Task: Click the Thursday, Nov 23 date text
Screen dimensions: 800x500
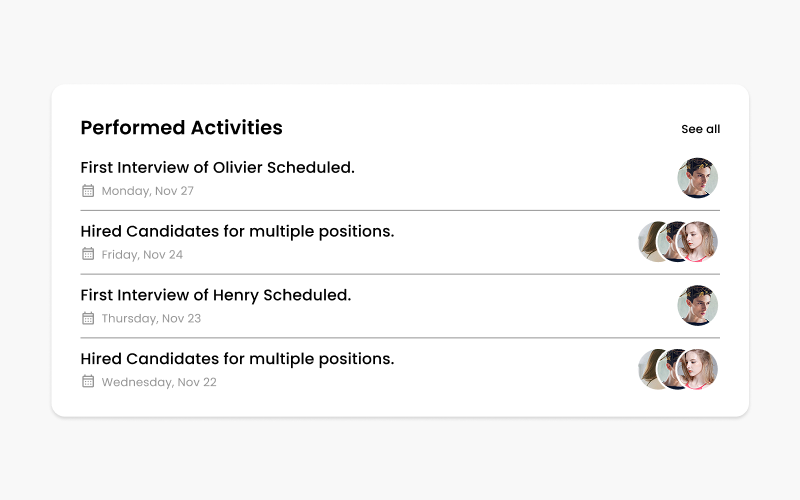Action: [x=151, y=318]
